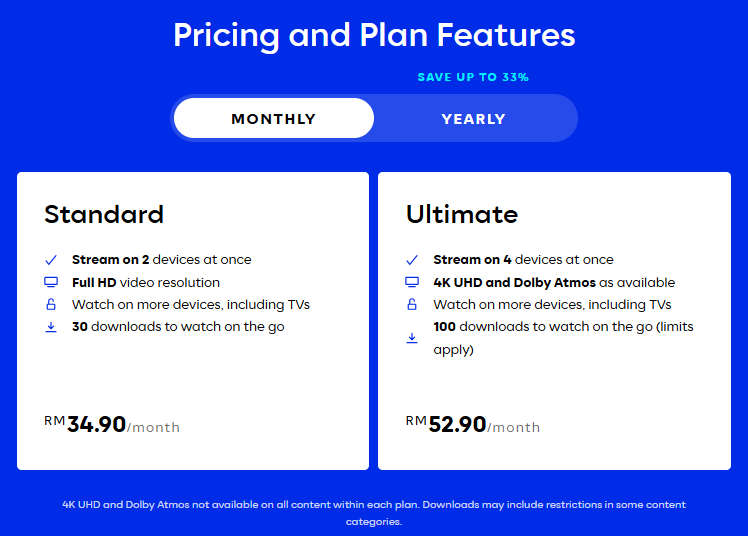Choose the Ultimate plan heading
748x536 pixels.
(462, 214)
